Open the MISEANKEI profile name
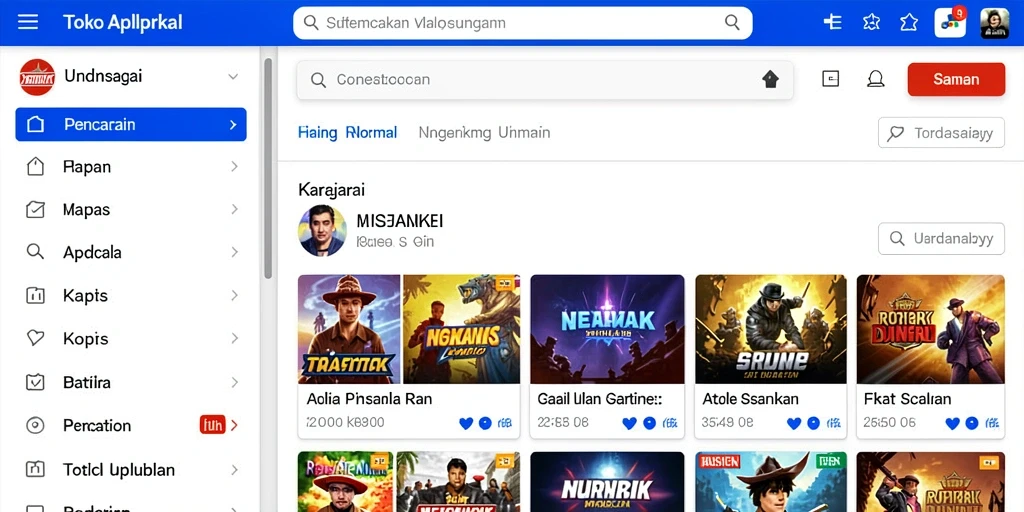Screen dimensions: 1024x512 [x=400, y=221]
